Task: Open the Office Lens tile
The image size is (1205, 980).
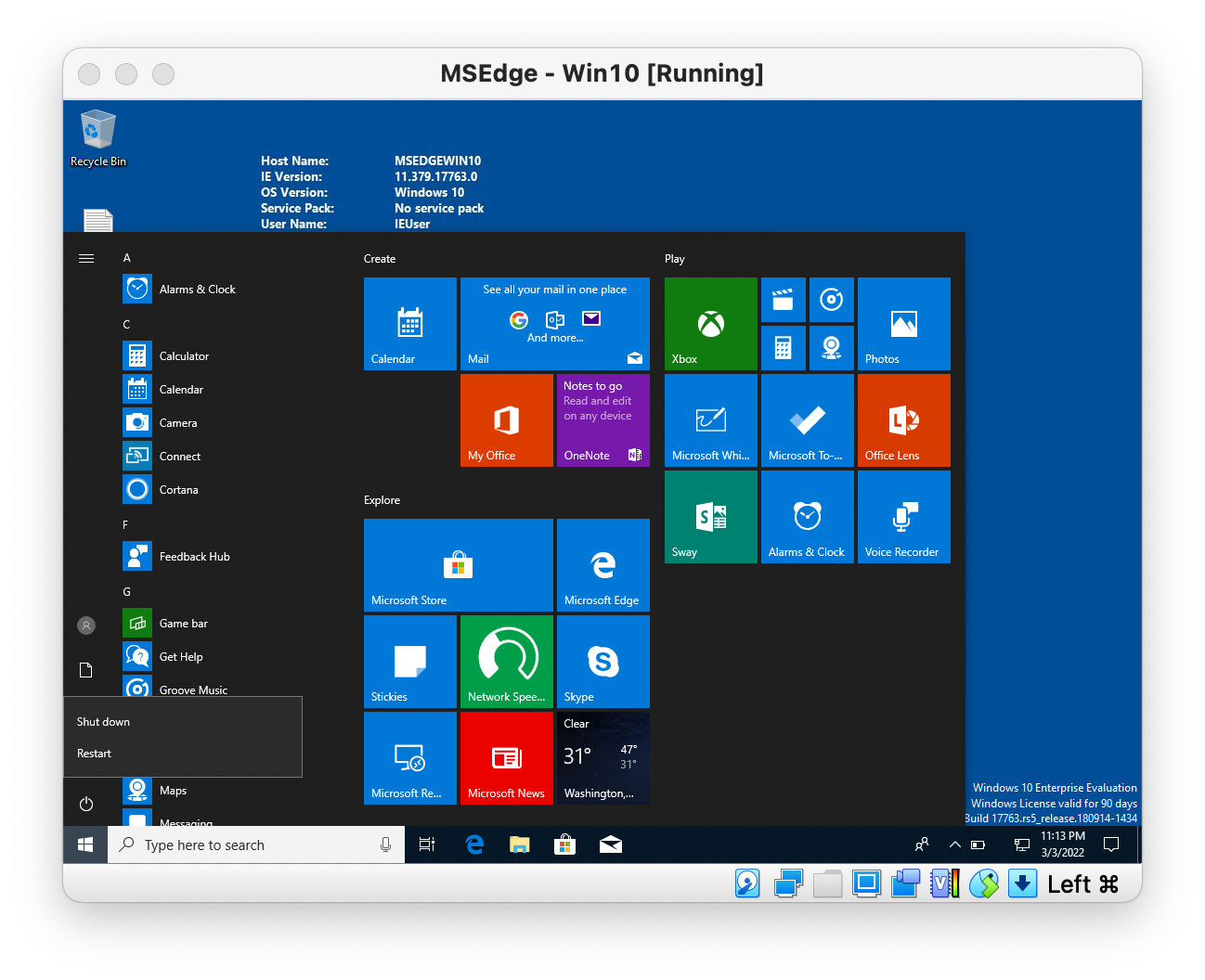Action: coord(902,419)
